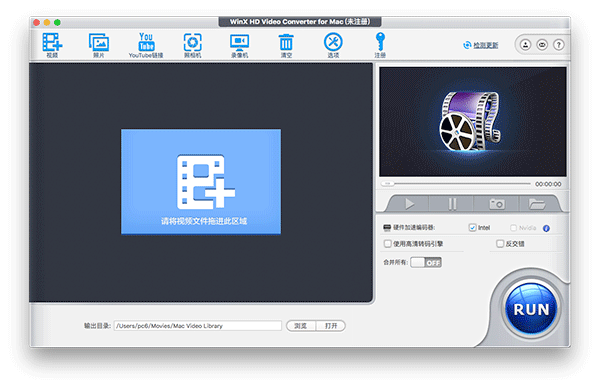The image size is (600, 389).
Task: Click the user account round icon
Action: (x=525, y=45)
